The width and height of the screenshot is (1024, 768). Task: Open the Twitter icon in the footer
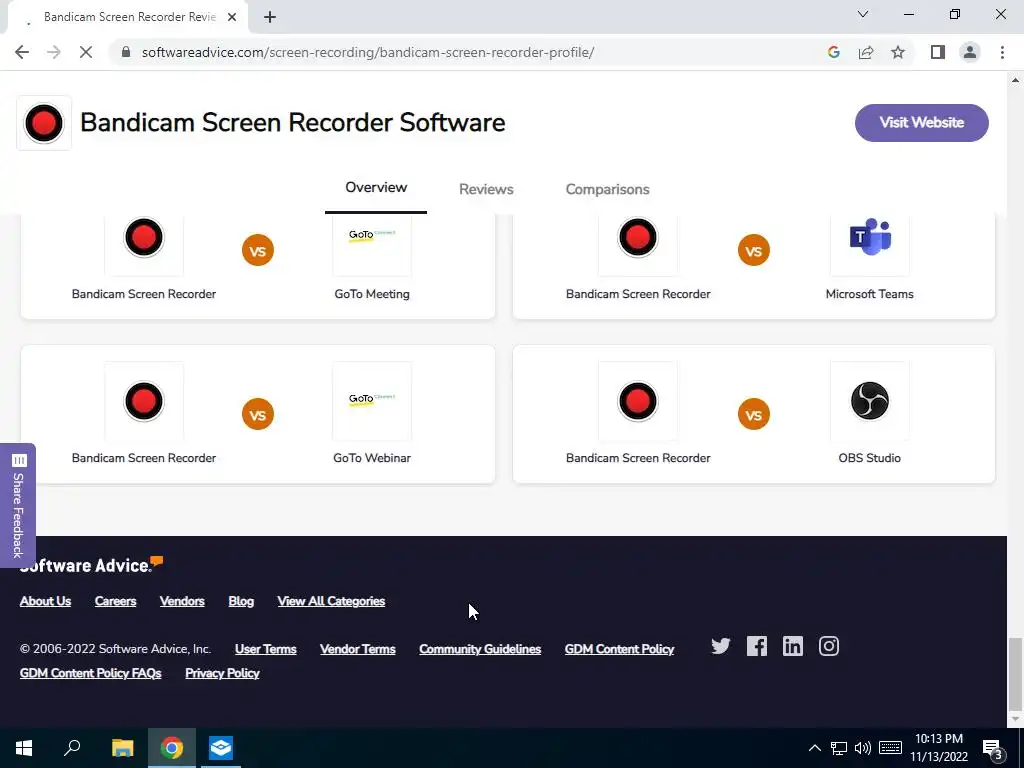(x=720, y=647)
